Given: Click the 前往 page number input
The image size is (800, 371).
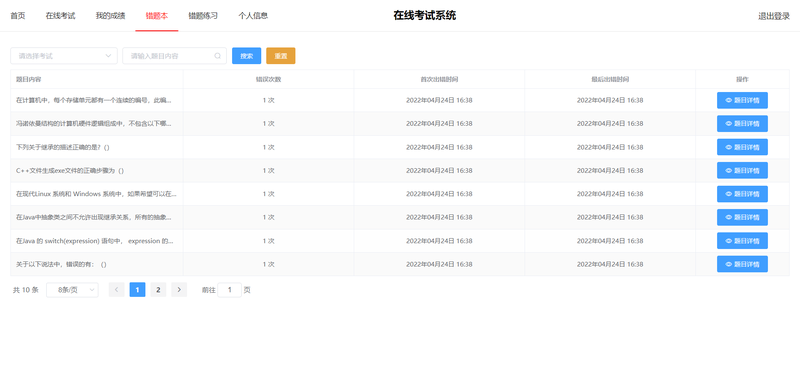Looking at the screenshot, I should click(230, 290).
